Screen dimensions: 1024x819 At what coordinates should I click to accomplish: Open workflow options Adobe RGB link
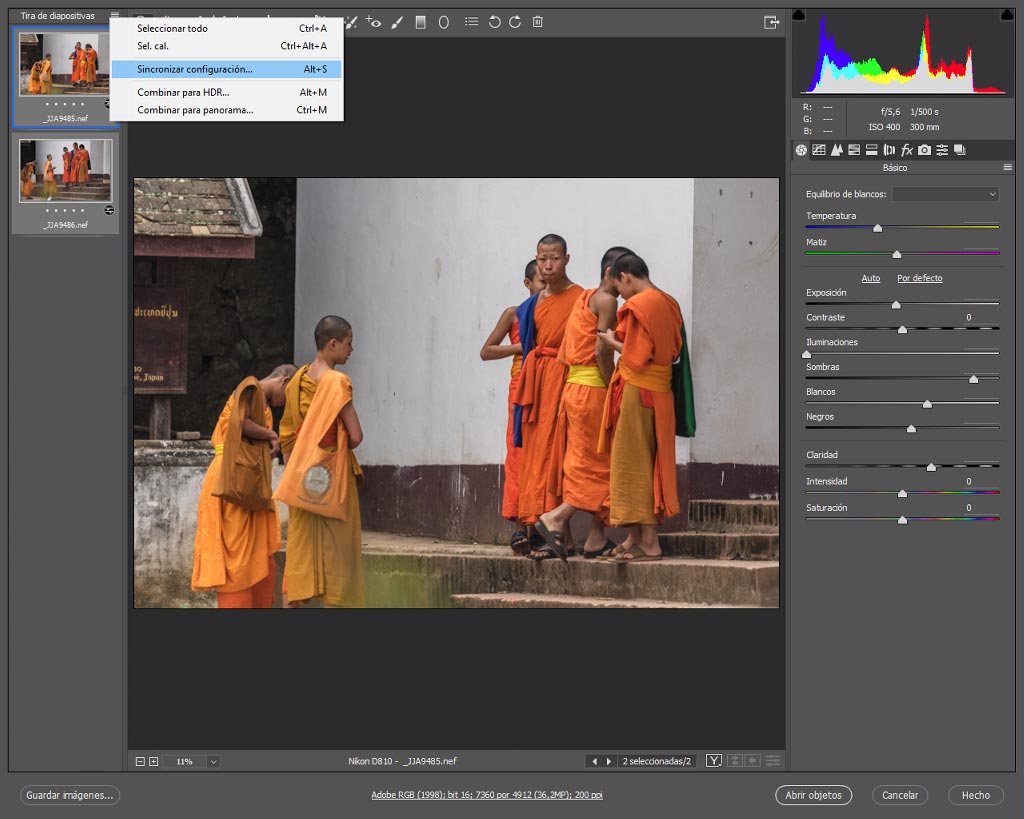pos(487,795)
